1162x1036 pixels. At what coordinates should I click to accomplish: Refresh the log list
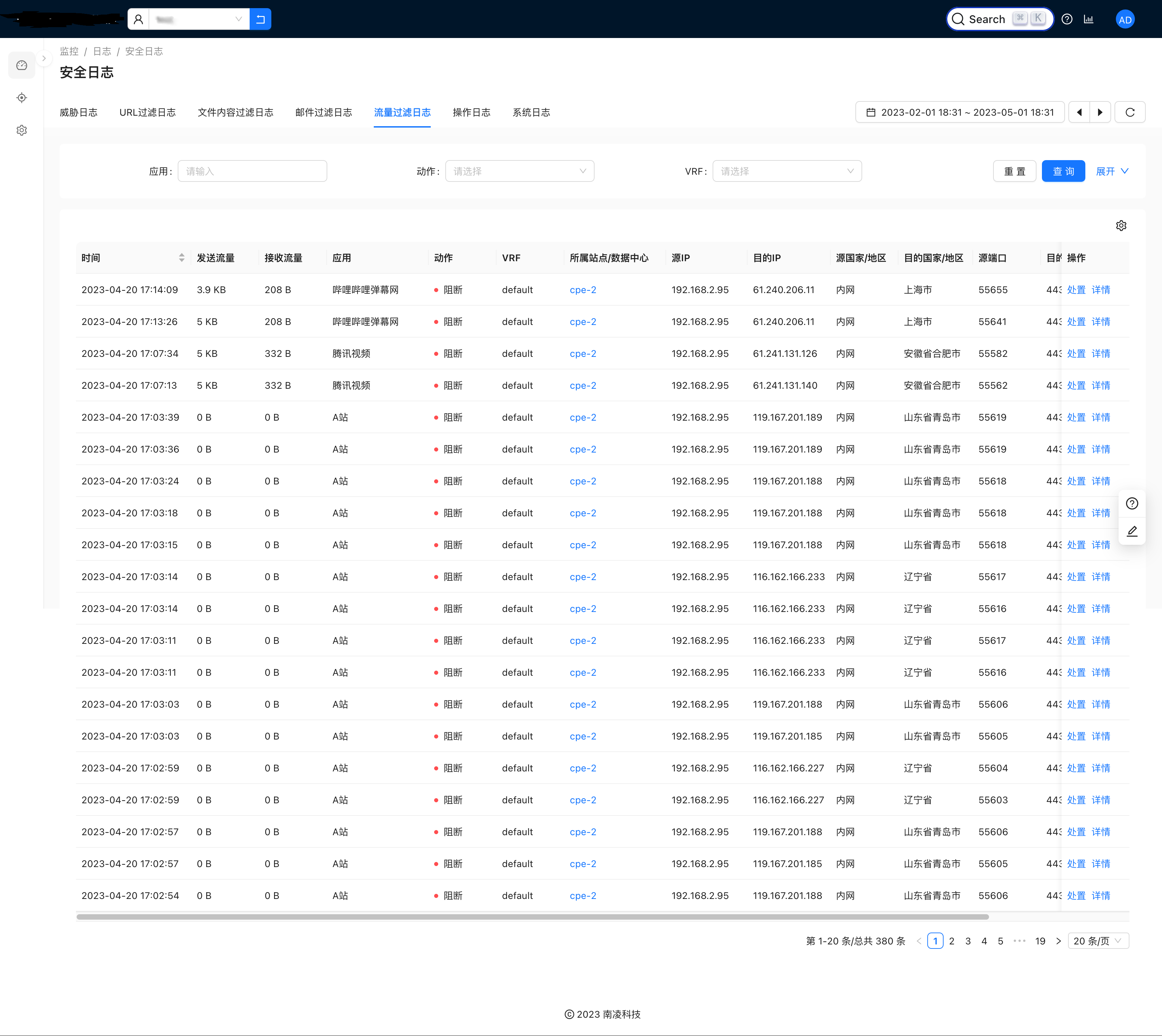coord(1130,112)
